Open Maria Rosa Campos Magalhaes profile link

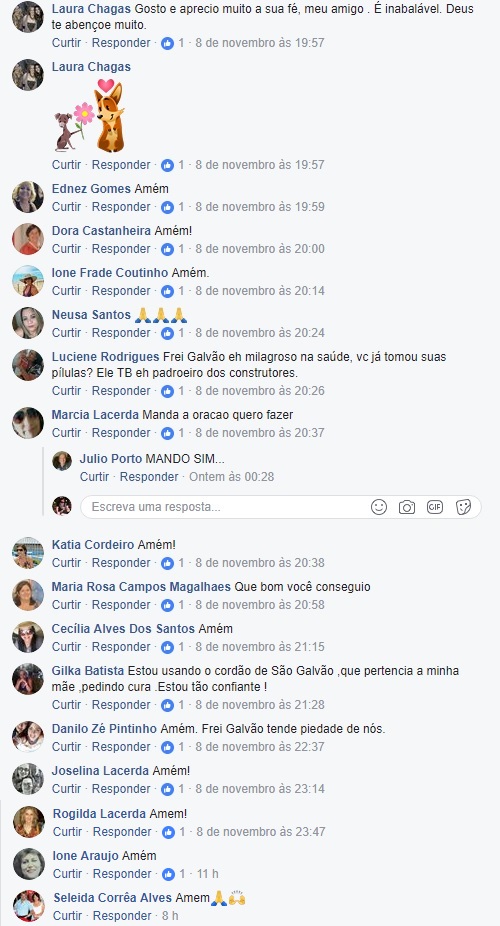click(x=141, y=587)
